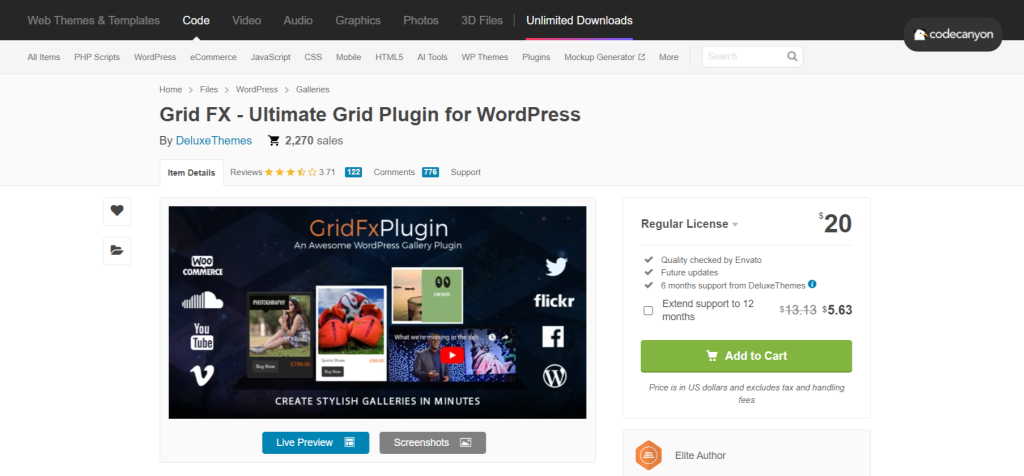Viewport: 1024px width, 476px height.
Task: Click the Elite Author badge icon
Action: pyautogui.click(x=648, y=455)
